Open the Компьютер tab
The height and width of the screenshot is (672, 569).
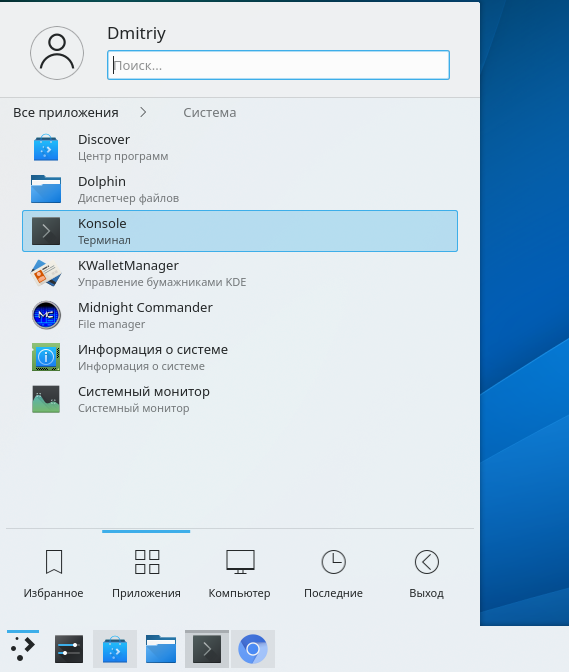(240, 573)
